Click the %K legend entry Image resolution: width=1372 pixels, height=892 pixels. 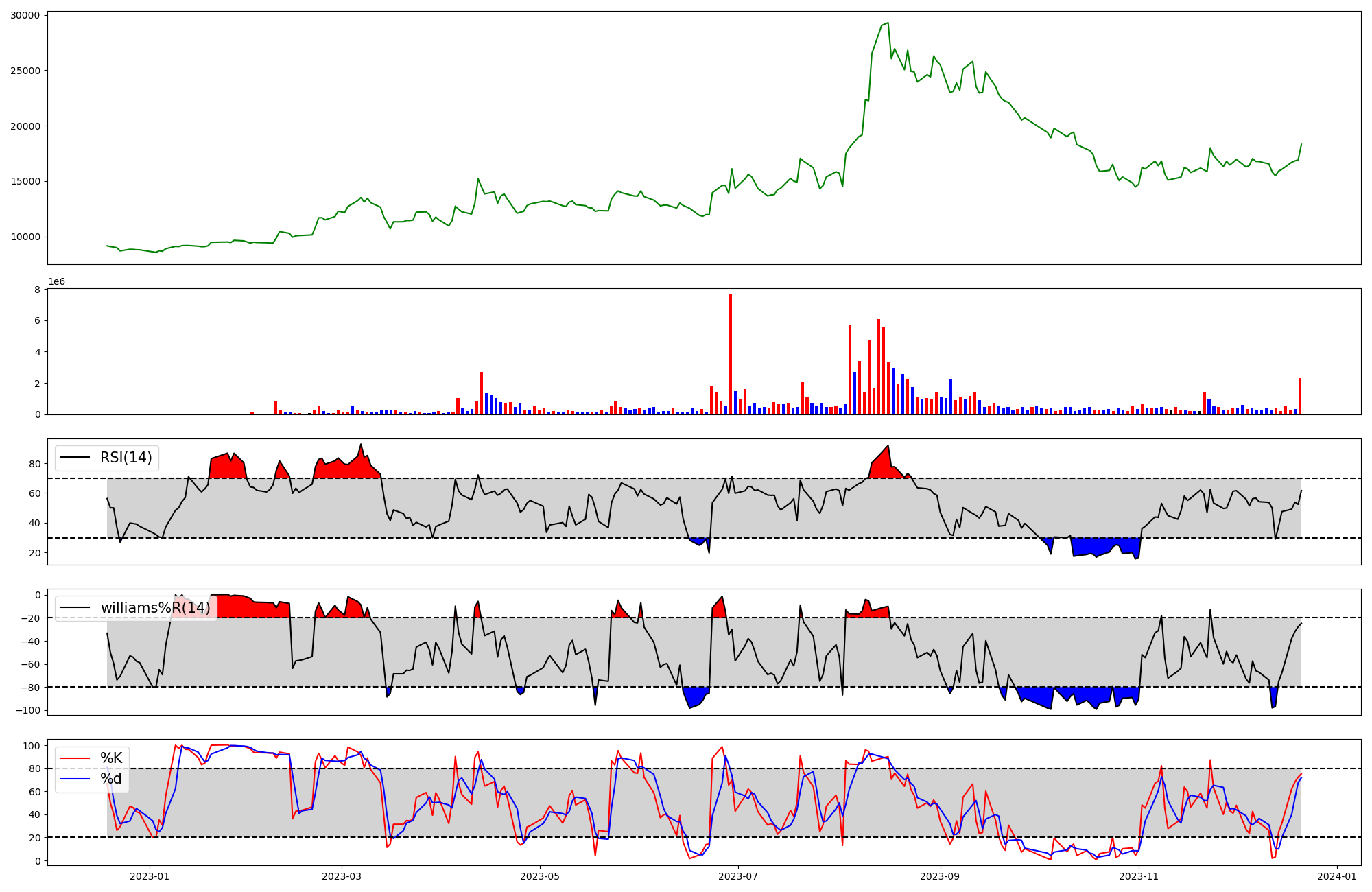[111, 758]
